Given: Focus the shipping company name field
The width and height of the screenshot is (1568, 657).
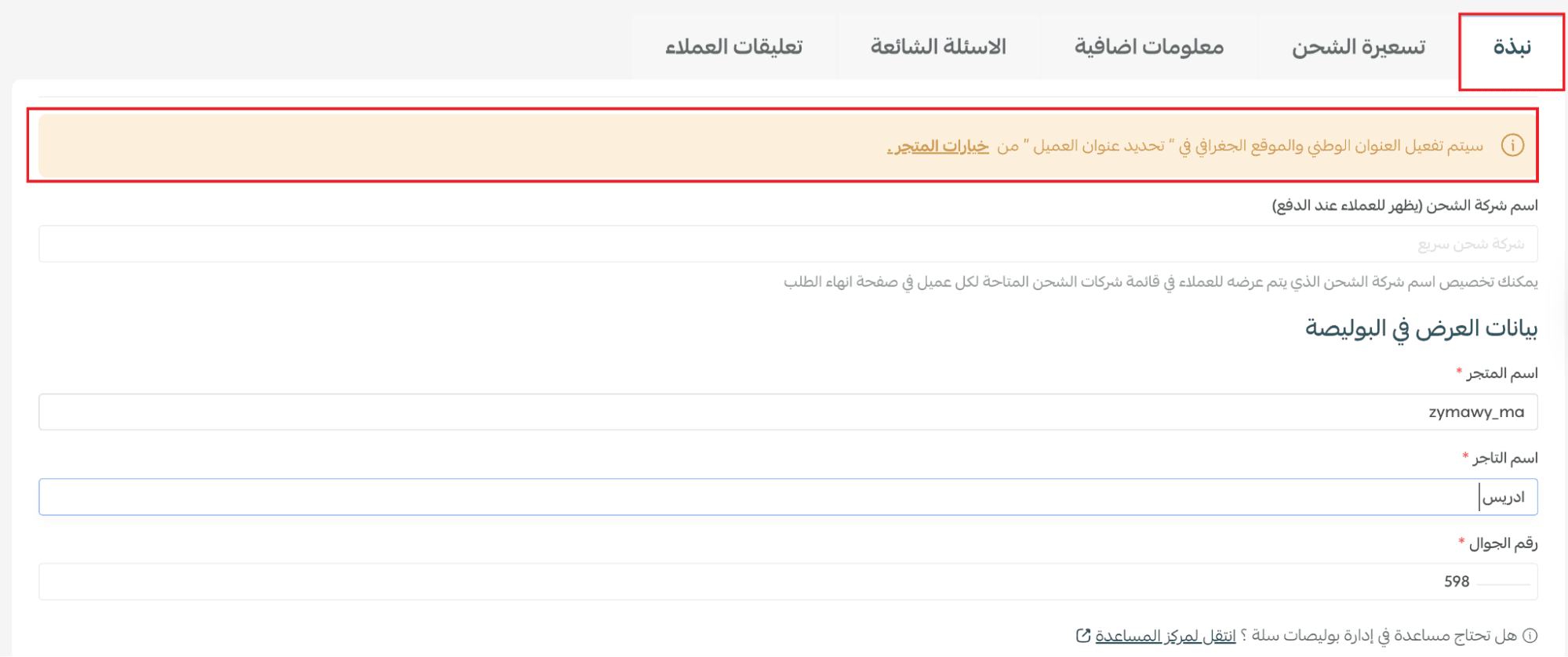Looking at the screenshot, I should (x=788, y=245).
